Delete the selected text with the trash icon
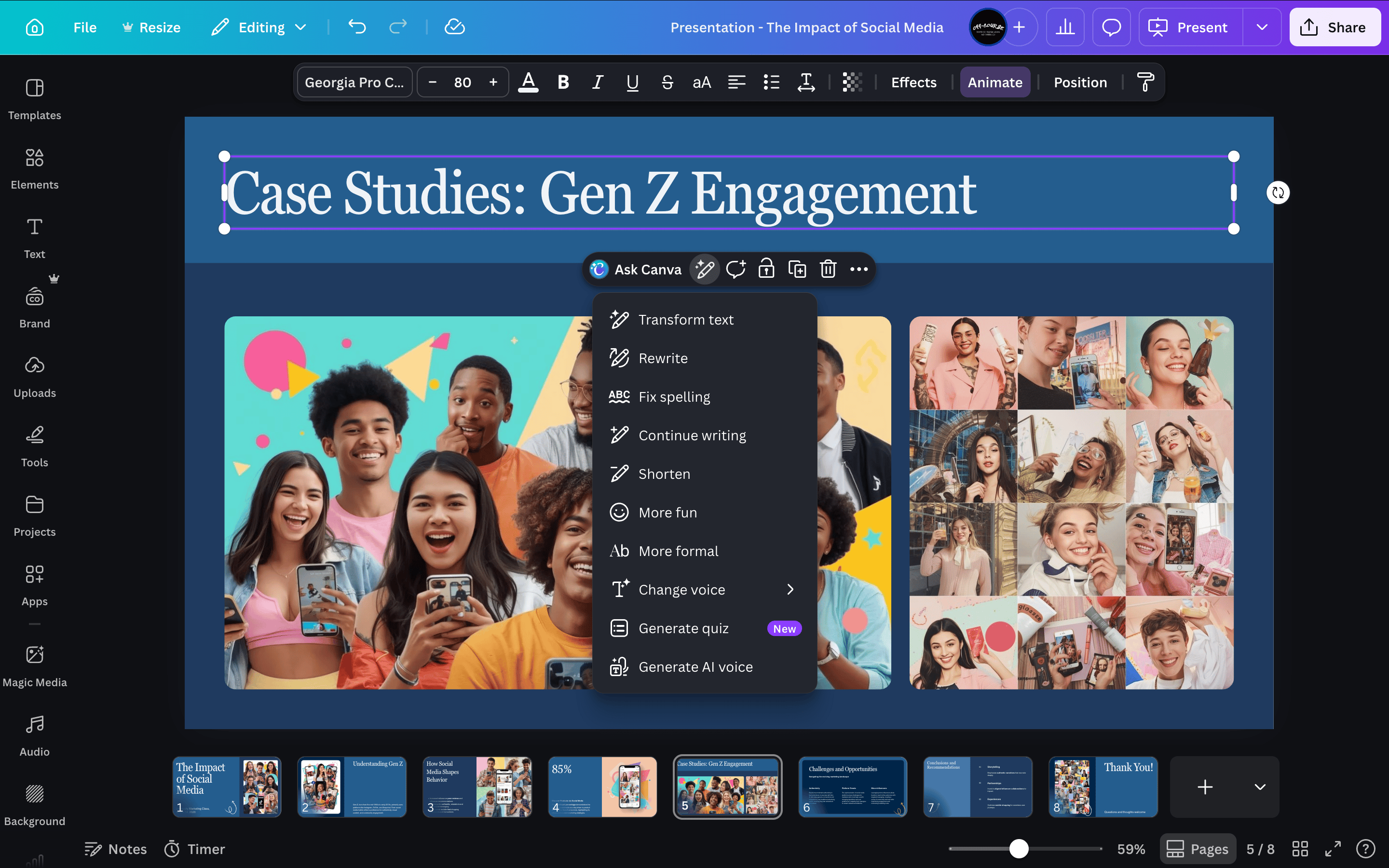 (x=828, y=269)
